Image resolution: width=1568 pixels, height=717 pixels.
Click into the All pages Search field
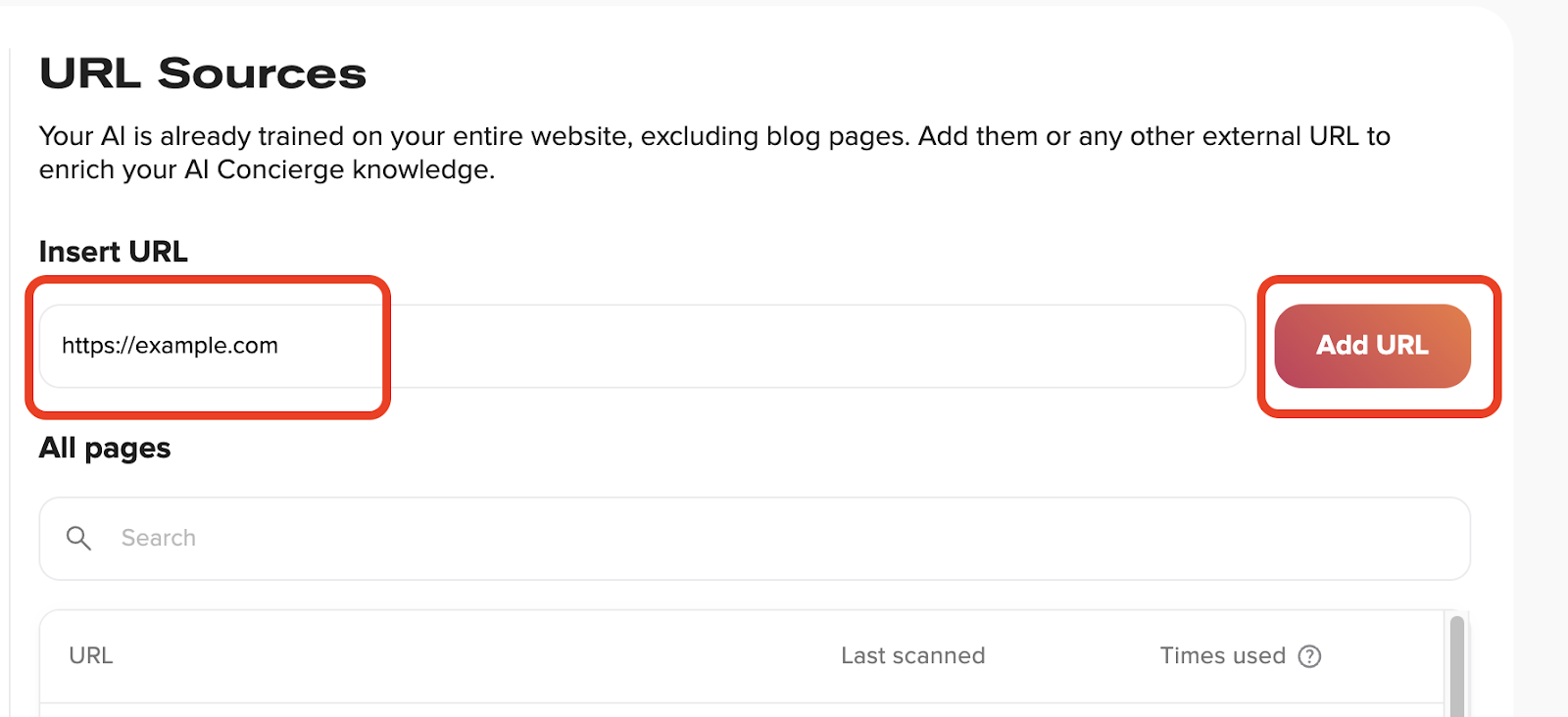pos(755,539)
